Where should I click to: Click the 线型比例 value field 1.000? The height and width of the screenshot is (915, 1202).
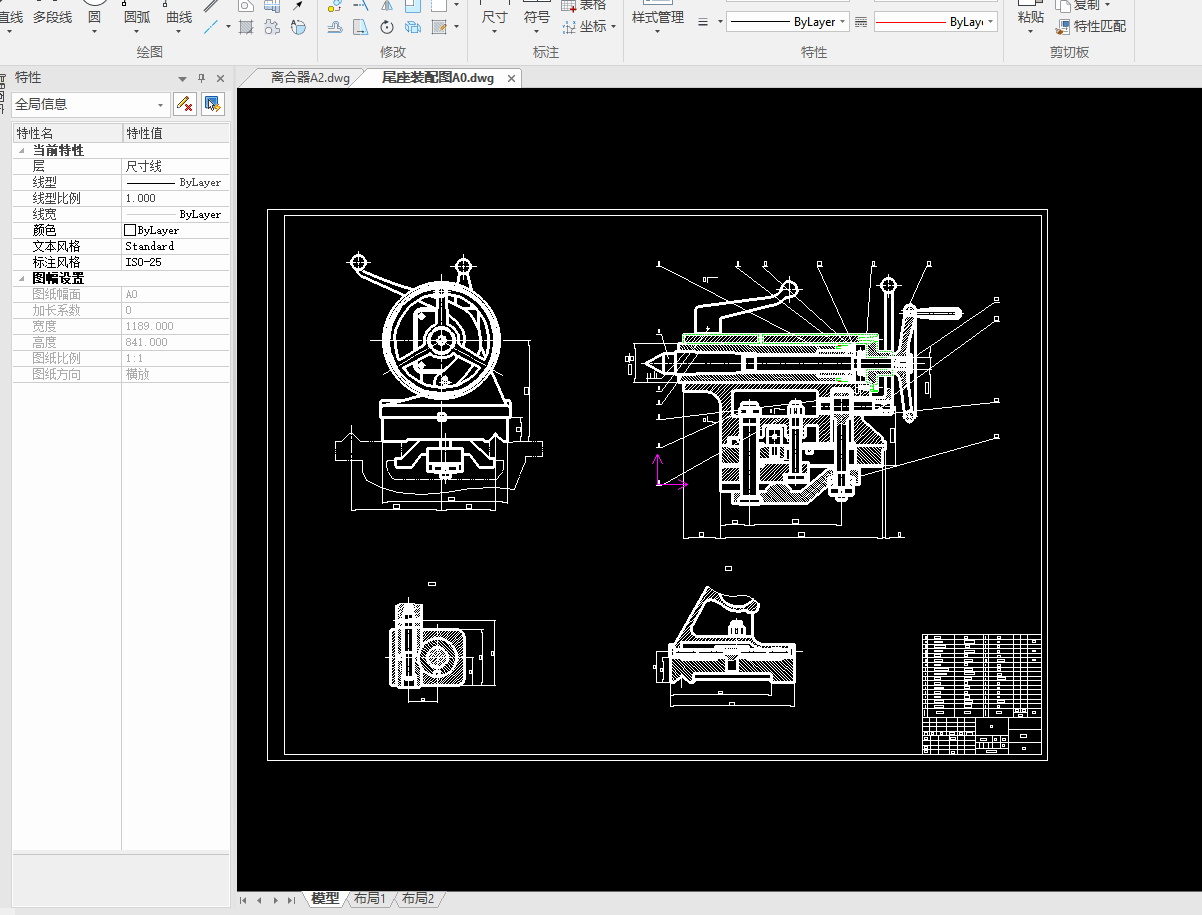coord(174,199)
